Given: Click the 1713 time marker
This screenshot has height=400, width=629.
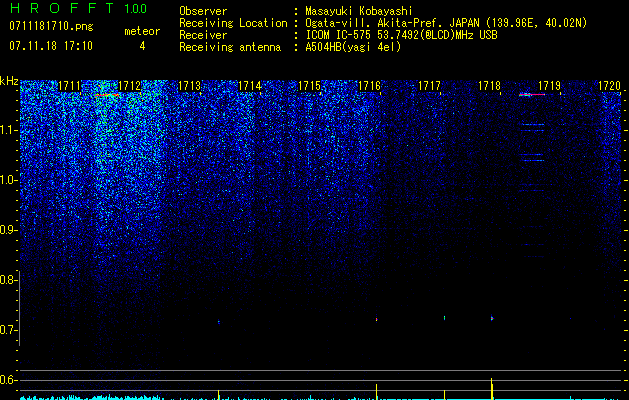Looking at the screenshot, I should 189,86.
